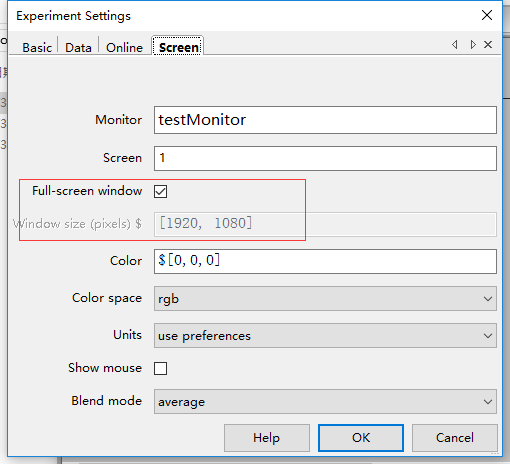Enable the Show mouse checkbox
The width and height of the screenshot is (510, 464).
(160, 368)
